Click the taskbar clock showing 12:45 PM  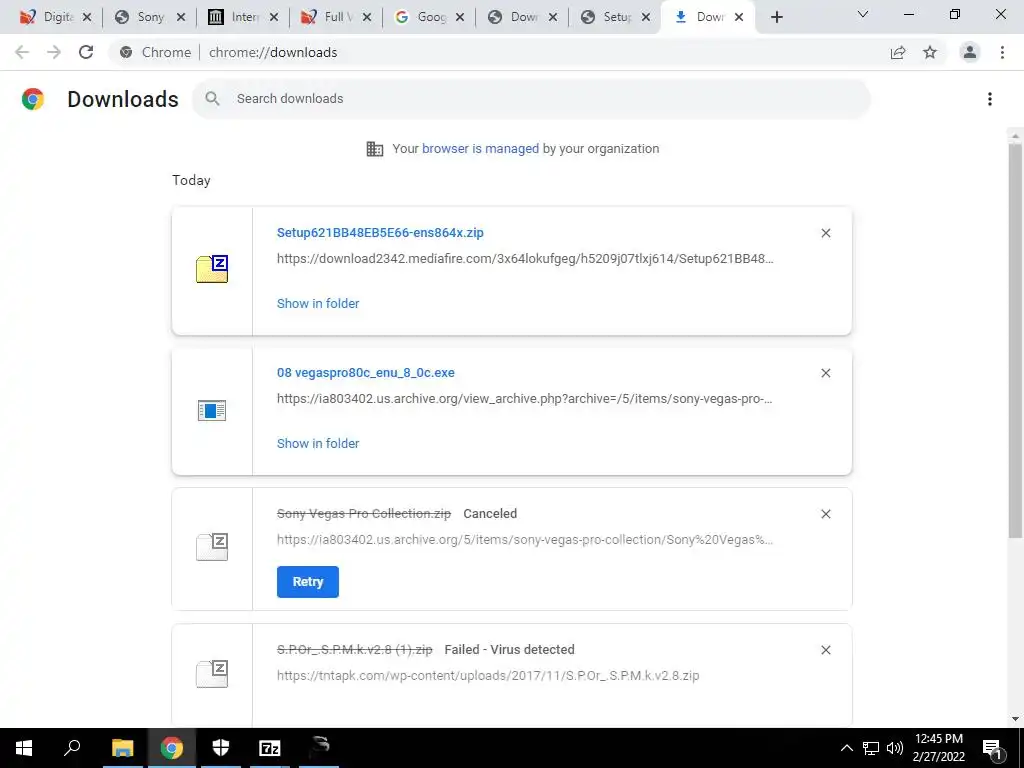(x=938, y=748)
